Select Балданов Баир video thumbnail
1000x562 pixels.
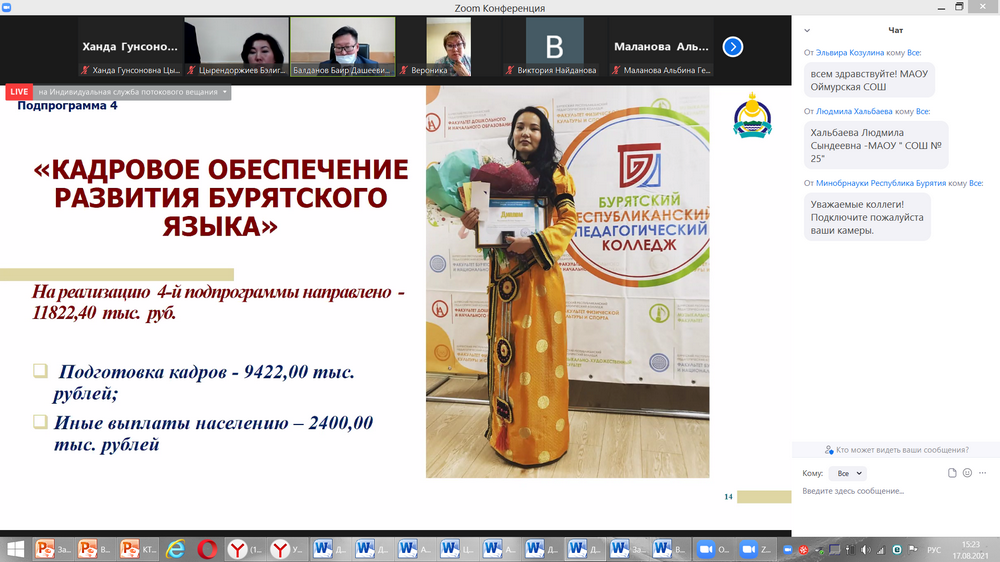tap(345, 46)
